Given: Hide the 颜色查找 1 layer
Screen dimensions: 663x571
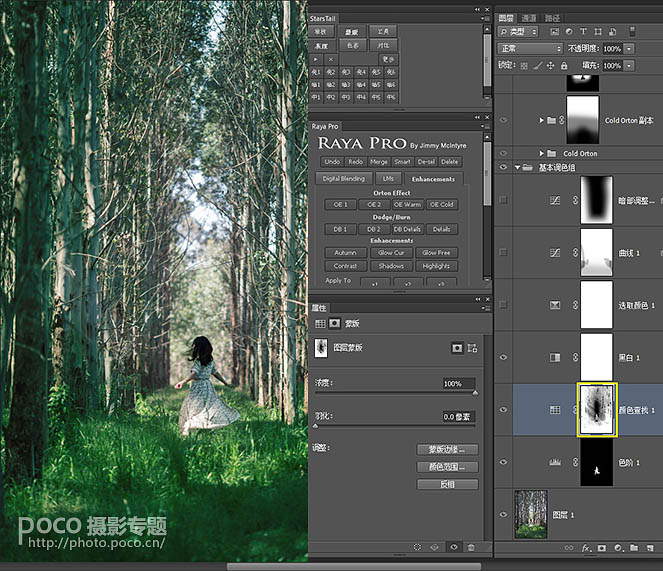Looking at the screenshot, I should (x=503, y=409).
